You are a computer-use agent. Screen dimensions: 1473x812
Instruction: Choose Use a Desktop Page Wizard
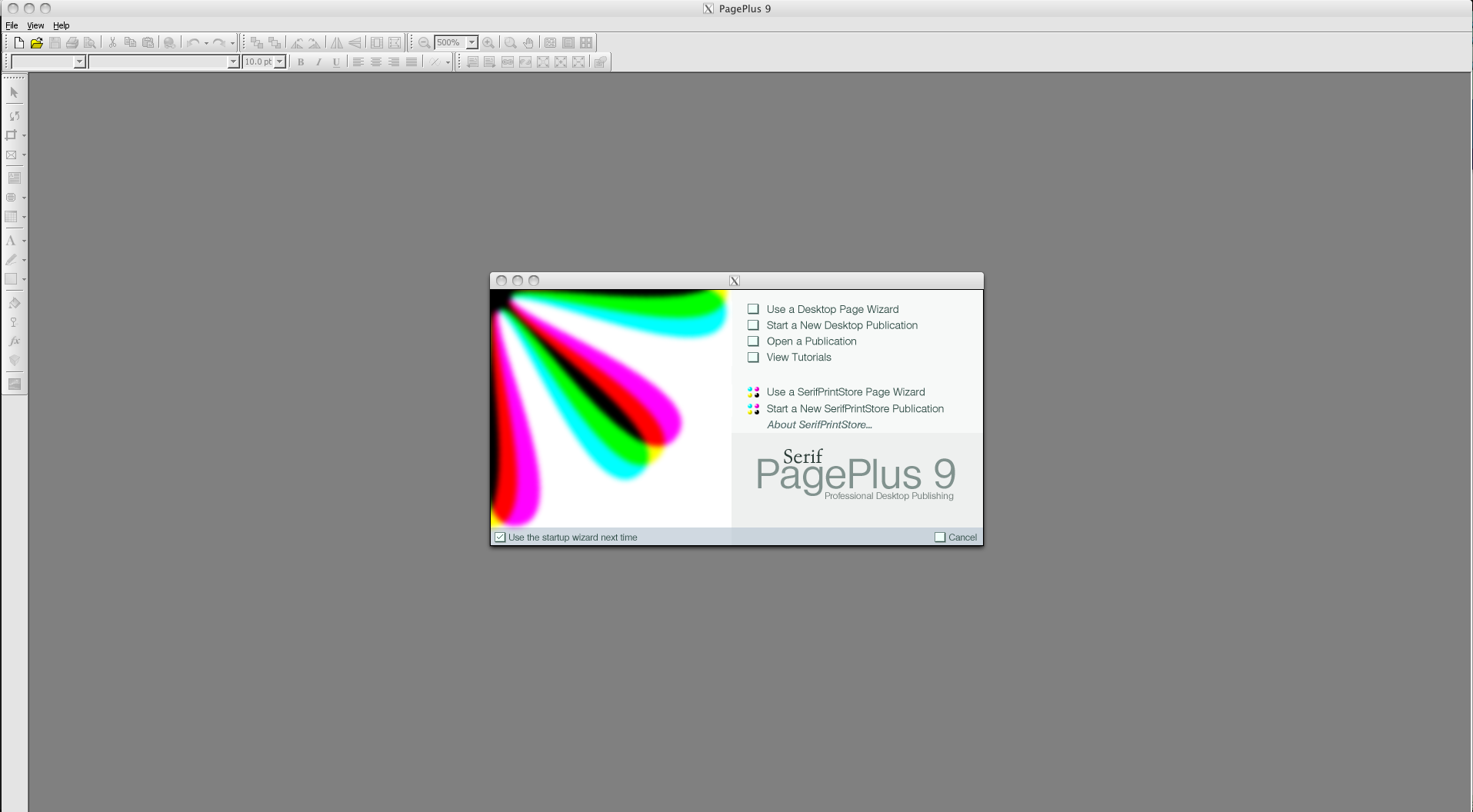(823, 309)
